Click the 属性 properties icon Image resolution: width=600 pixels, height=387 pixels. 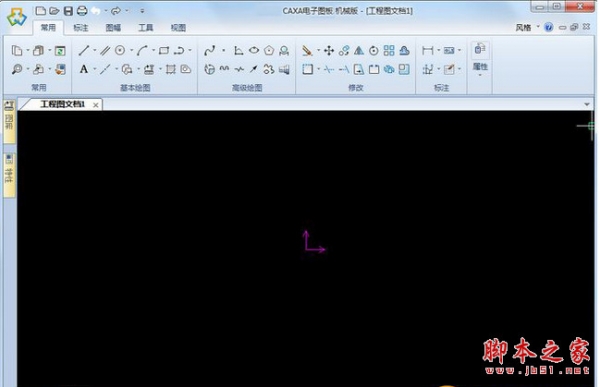click(x=480, y=49)
